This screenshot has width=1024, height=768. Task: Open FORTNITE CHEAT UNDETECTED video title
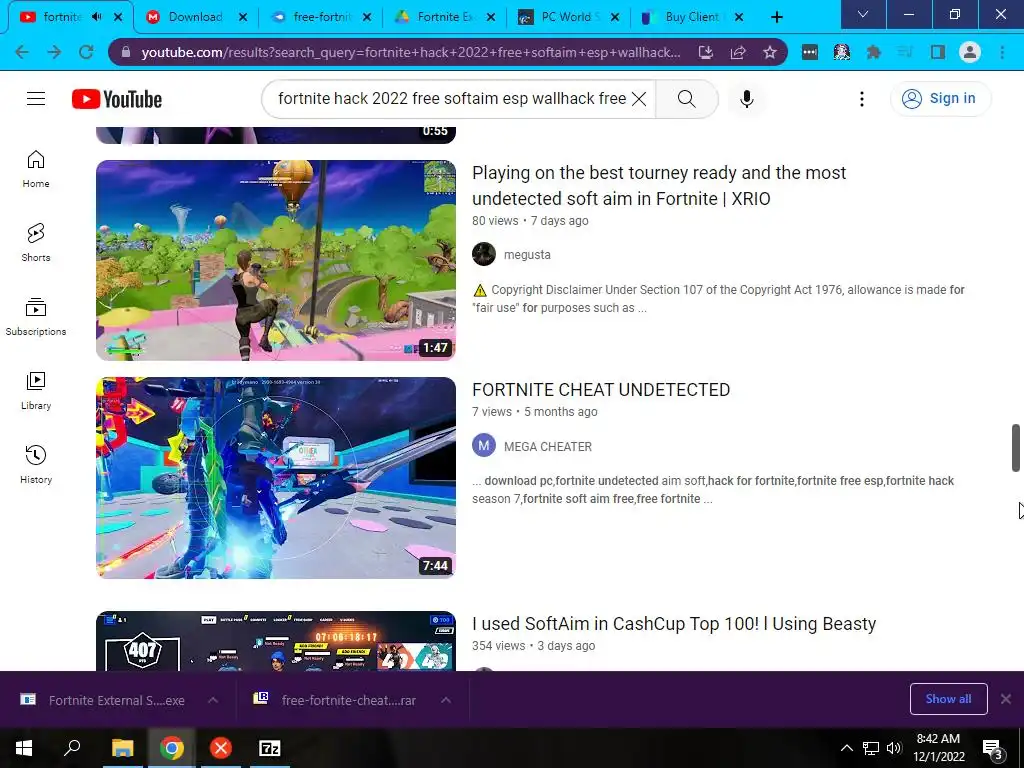(x=601, y=390)
